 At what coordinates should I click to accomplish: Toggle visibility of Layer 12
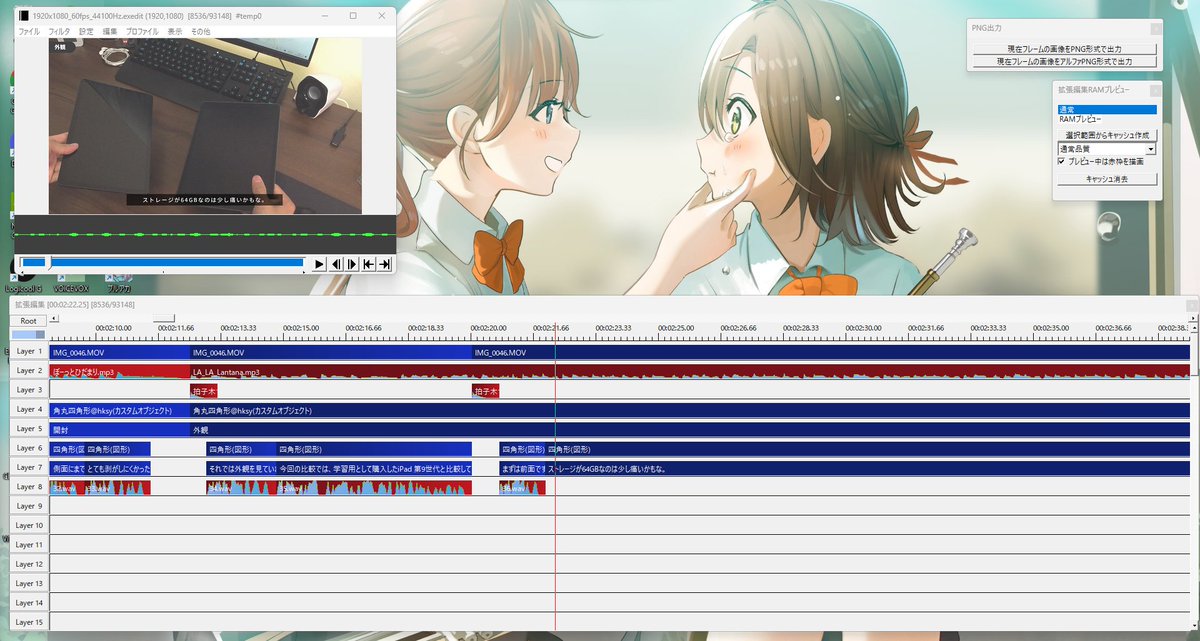(29, 565)
